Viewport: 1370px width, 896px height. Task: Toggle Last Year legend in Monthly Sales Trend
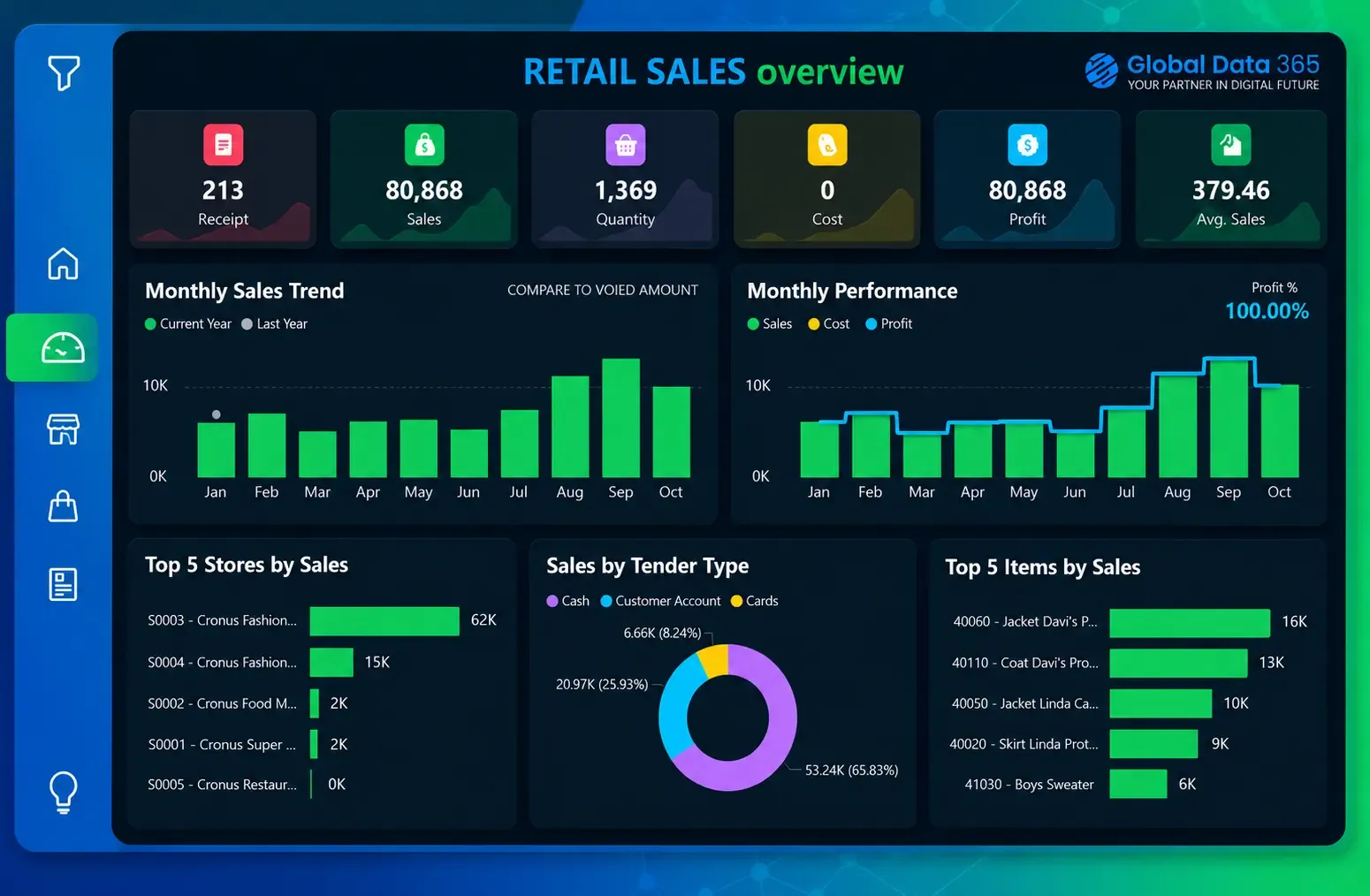click(x=274, y=324)
